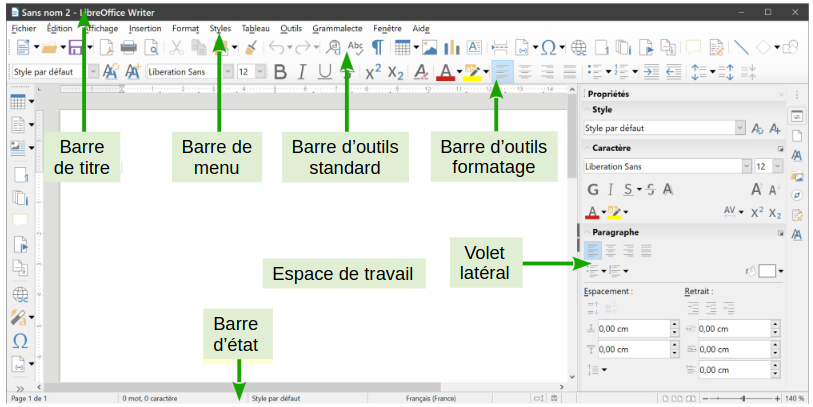The image size is (813, 407).
Task: Click the Clone Formatting paintbrush
Action: 251,48
